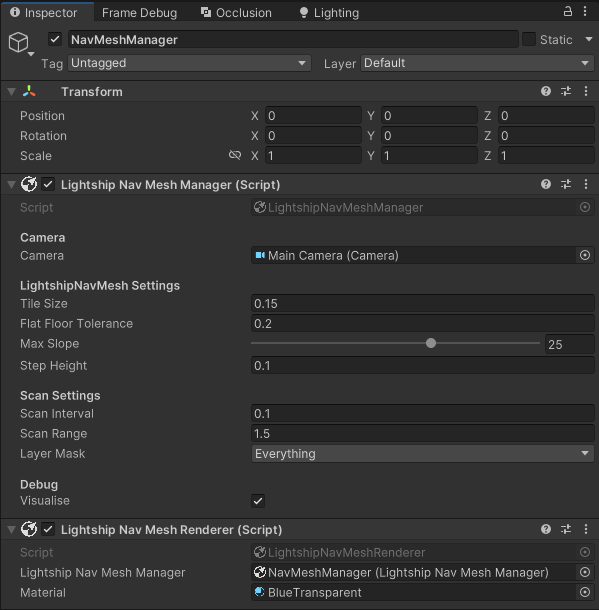599x610 pixels.
Task: Open the Tag dropdown showing Untagged
Action: tap(189, 63)
